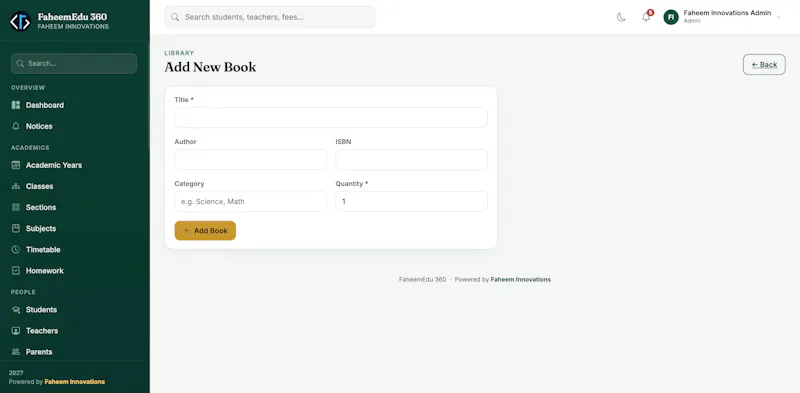Open the Notices menu item
Image resolution: width=800 pixels, height=393 pixels.
pyautogui.click(x=73, y=126)
